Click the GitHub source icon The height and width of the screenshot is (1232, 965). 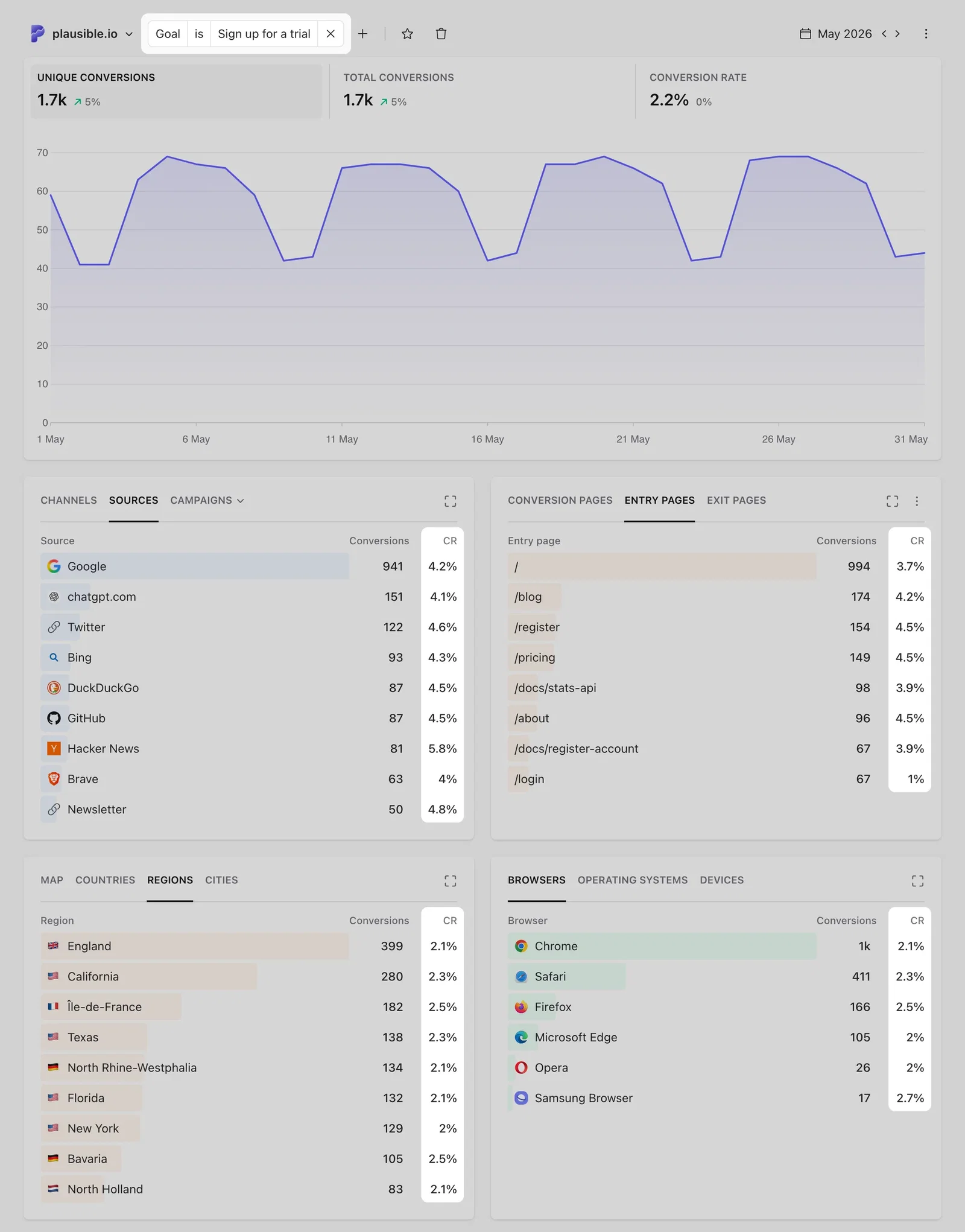(x=54, y=718)
